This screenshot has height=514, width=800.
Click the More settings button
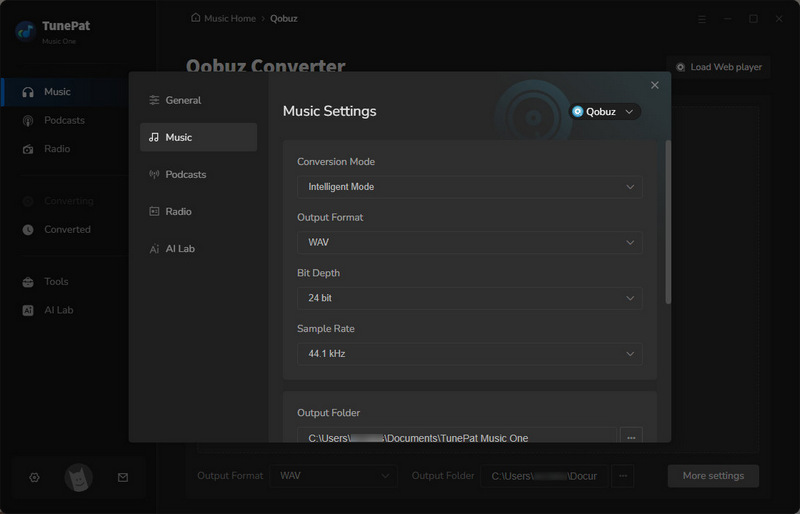click(712, 476)
